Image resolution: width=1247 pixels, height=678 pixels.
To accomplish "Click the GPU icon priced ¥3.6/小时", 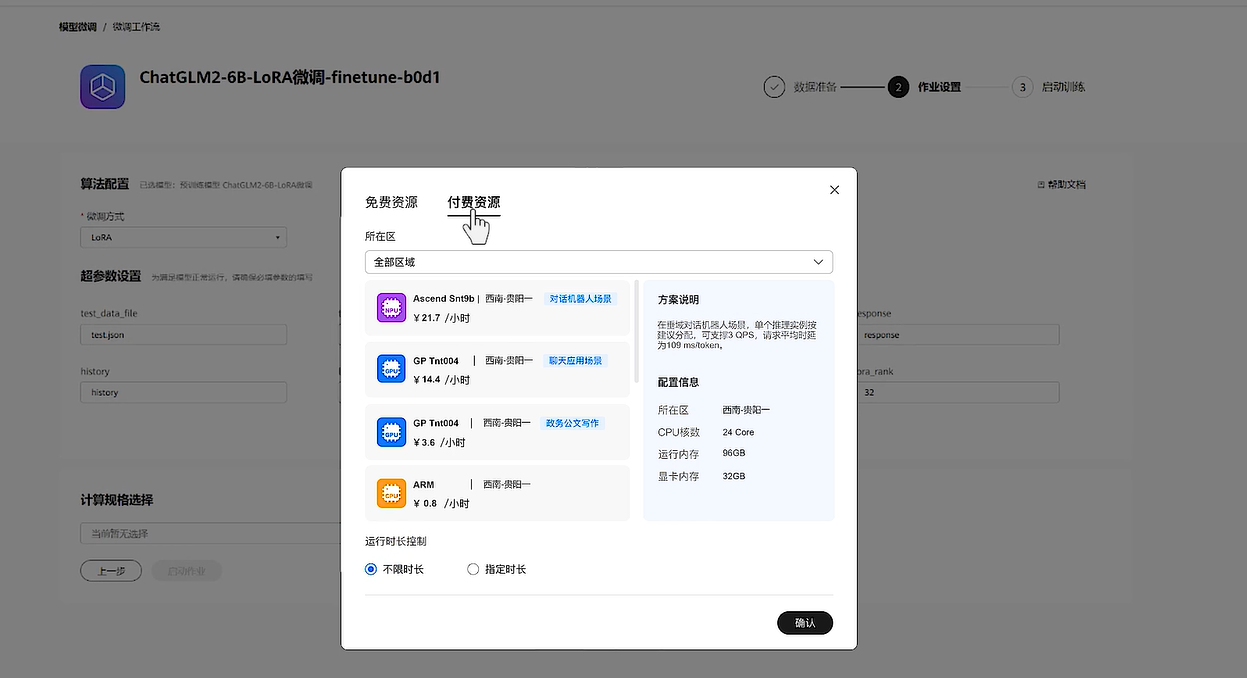I will pyautogui.click(x=391, y=432).
